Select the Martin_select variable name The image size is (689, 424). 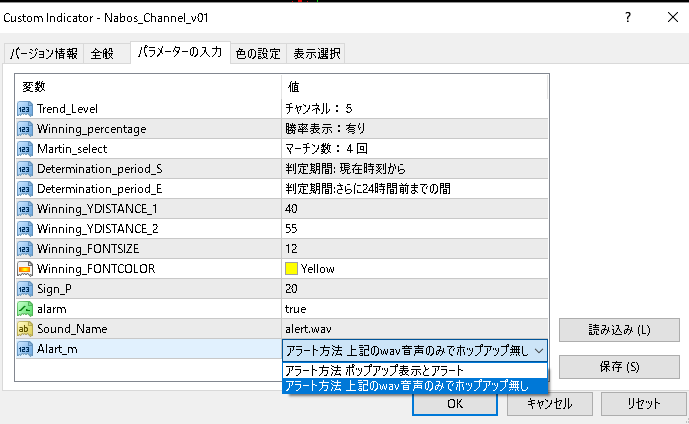point(72,149)
